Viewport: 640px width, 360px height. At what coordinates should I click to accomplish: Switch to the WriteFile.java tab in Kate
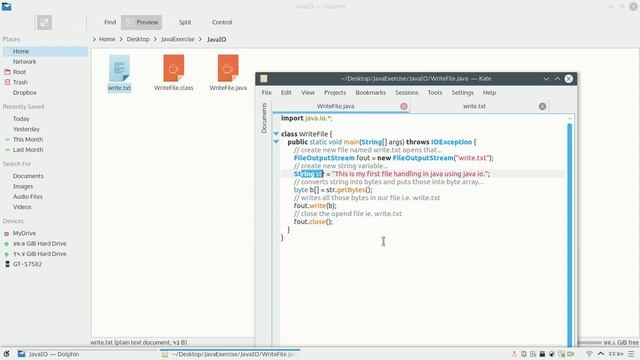point(336,106)
